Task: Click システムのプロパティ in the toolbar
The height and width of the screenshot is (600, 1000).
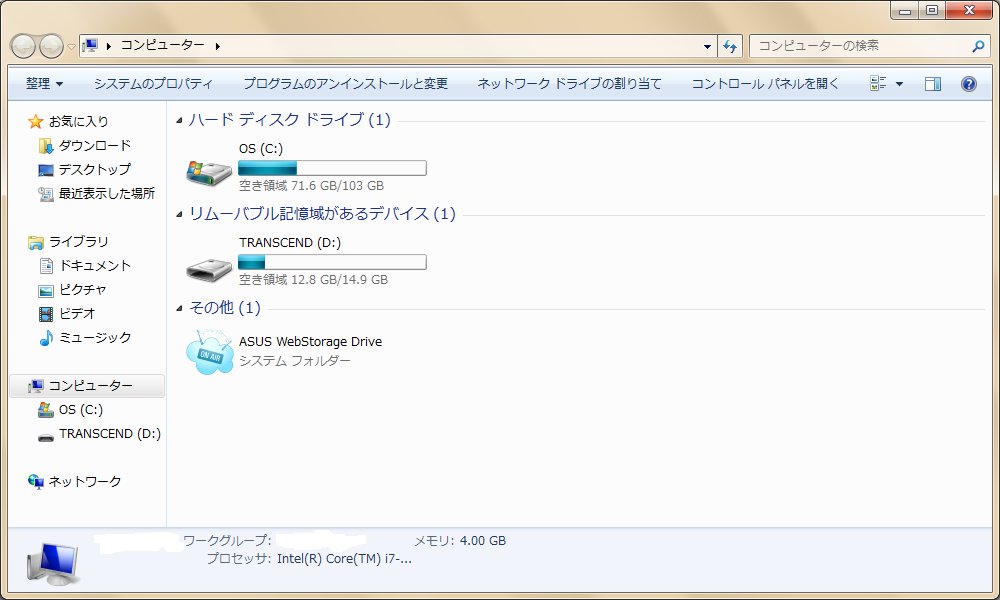Action: 153,84
